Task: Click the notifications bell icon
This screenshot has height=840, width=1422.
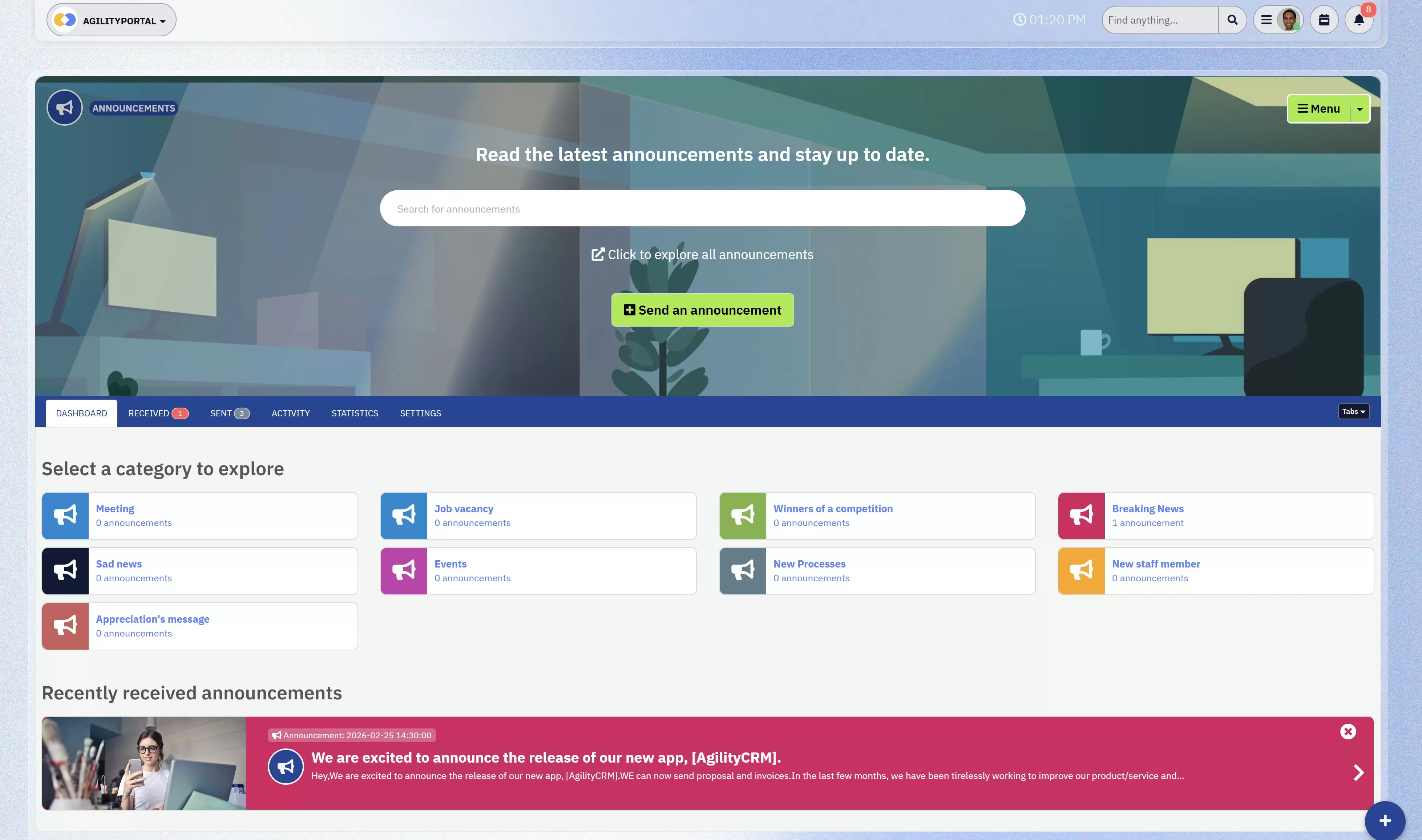Action: [1359, 20]
